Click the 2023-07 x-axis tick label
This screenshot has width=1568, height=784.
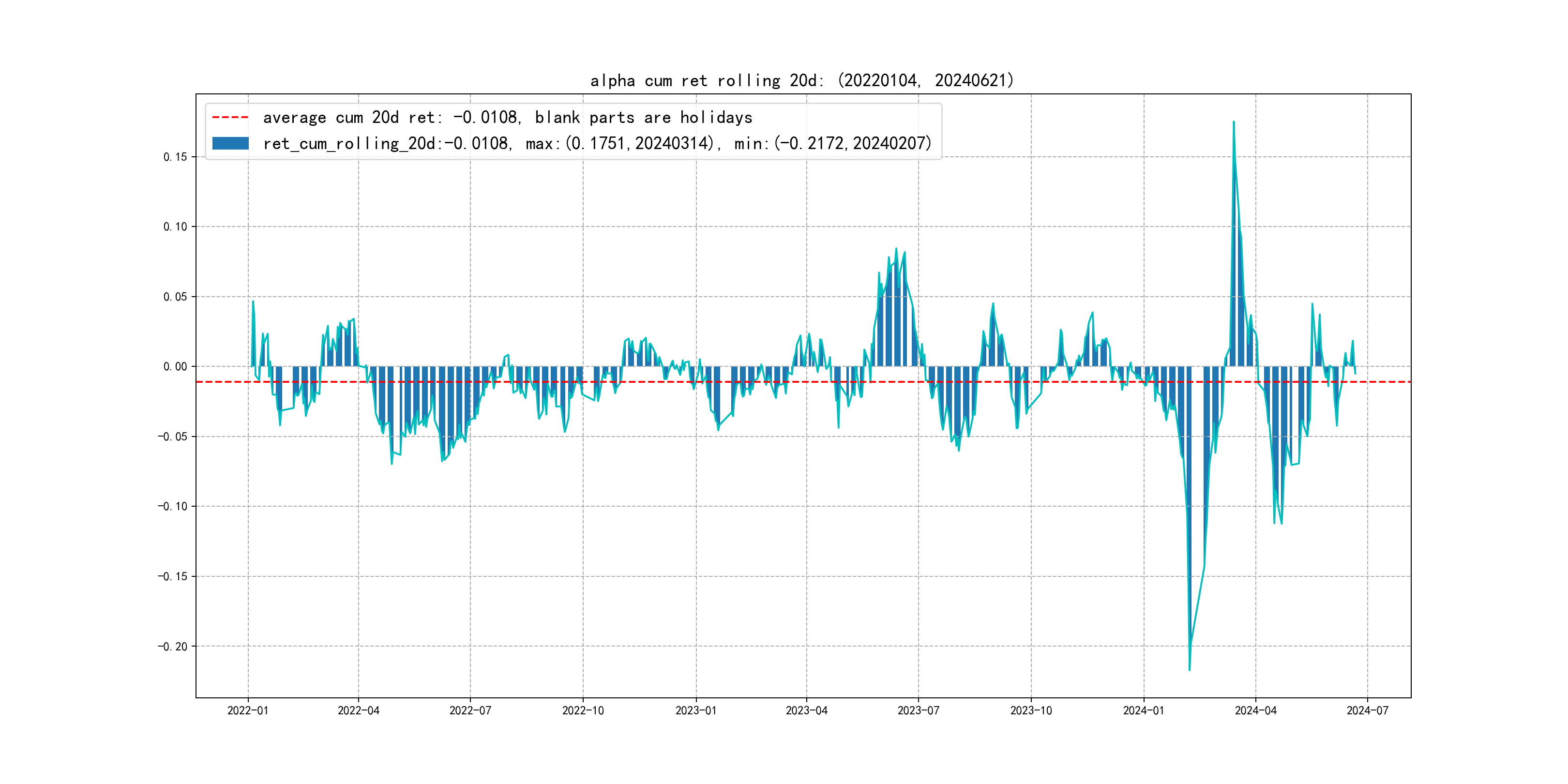click(918, 710)
